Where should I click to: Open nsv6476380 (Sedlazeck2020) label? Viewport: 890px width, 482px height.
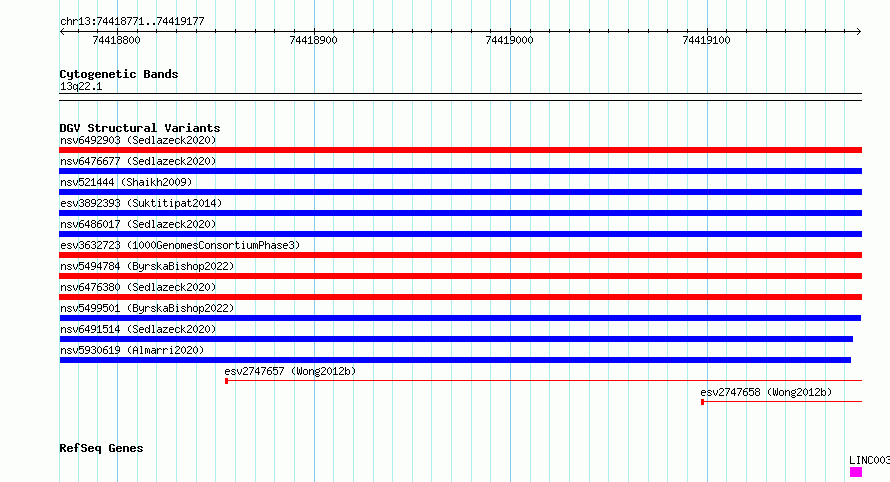(x=138, y=287)
